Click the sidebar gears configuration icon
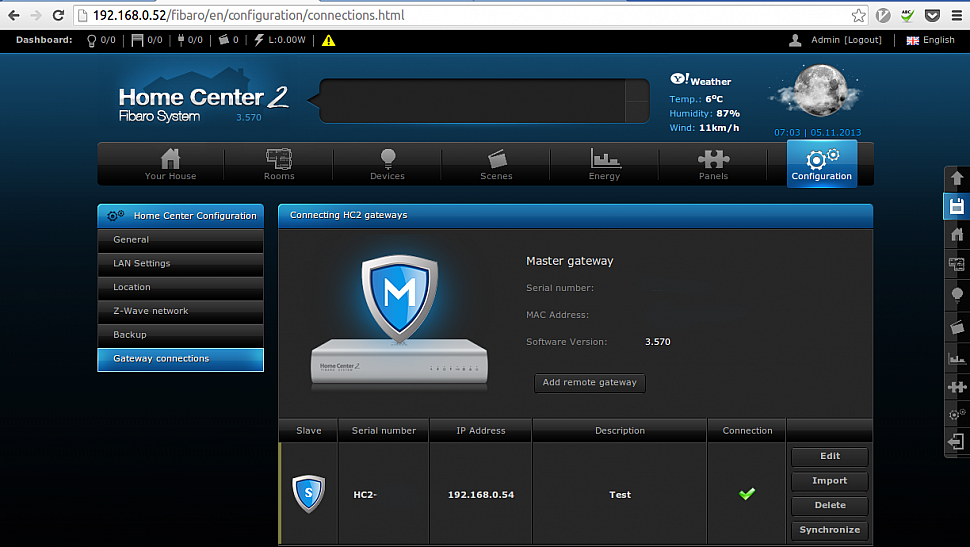Screen dimensions: 970x547 (957, 414)
